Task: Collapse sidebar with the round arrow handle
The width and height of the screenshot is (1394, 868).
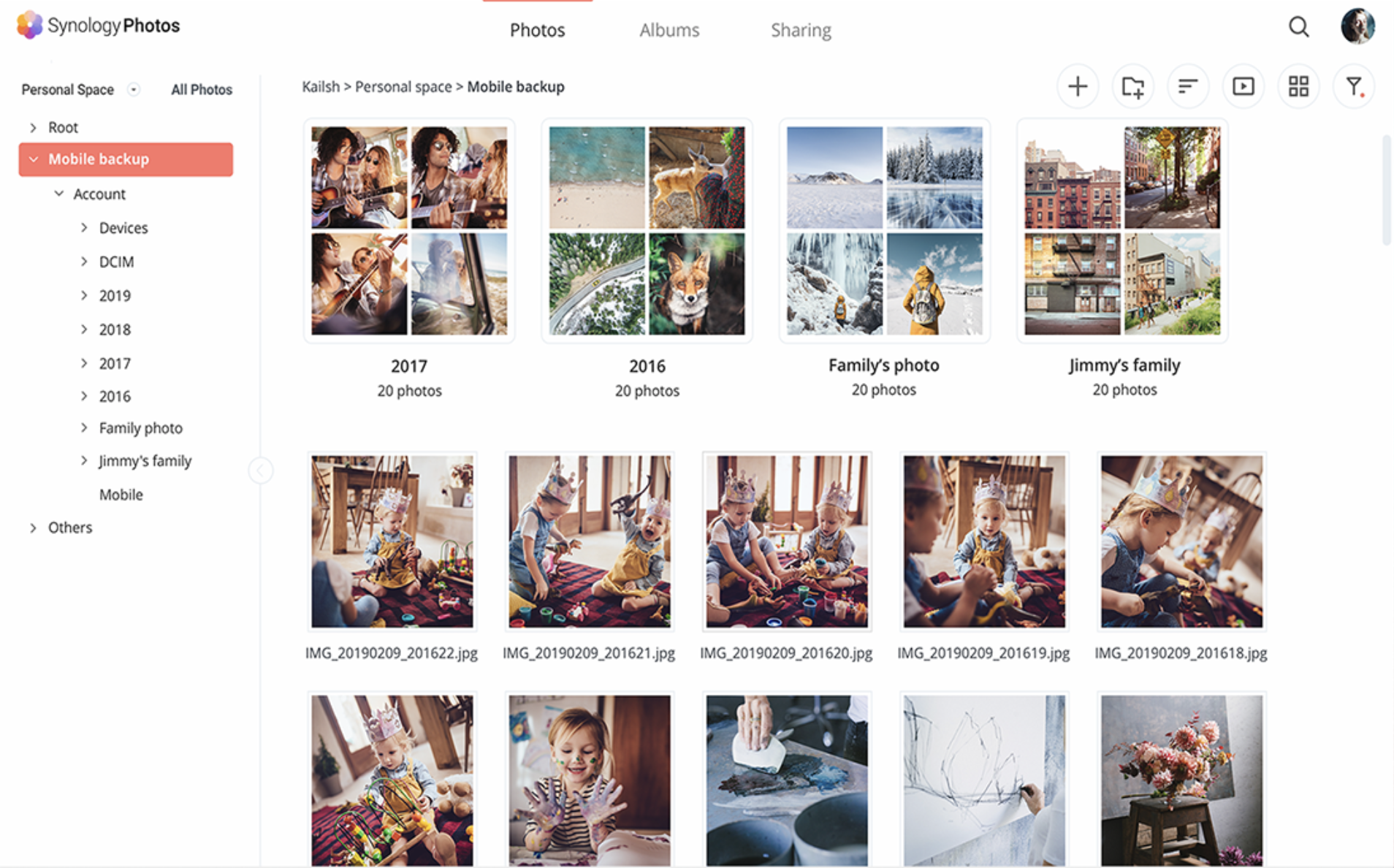Action: tap(261, 471)
